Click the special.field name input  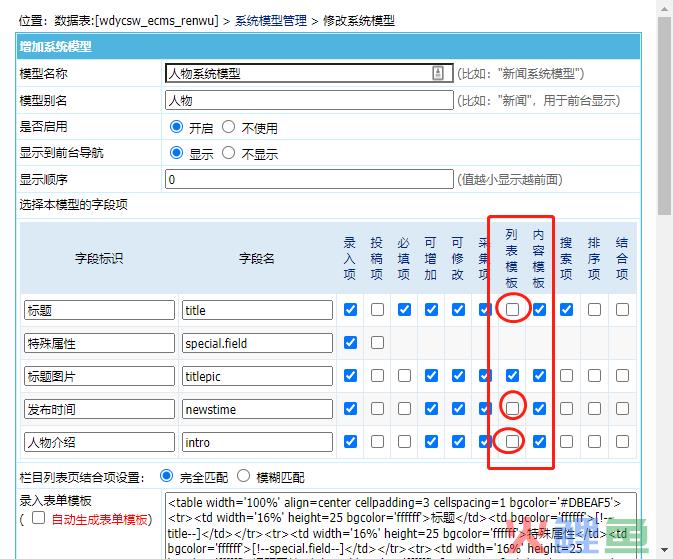[258, 343]
